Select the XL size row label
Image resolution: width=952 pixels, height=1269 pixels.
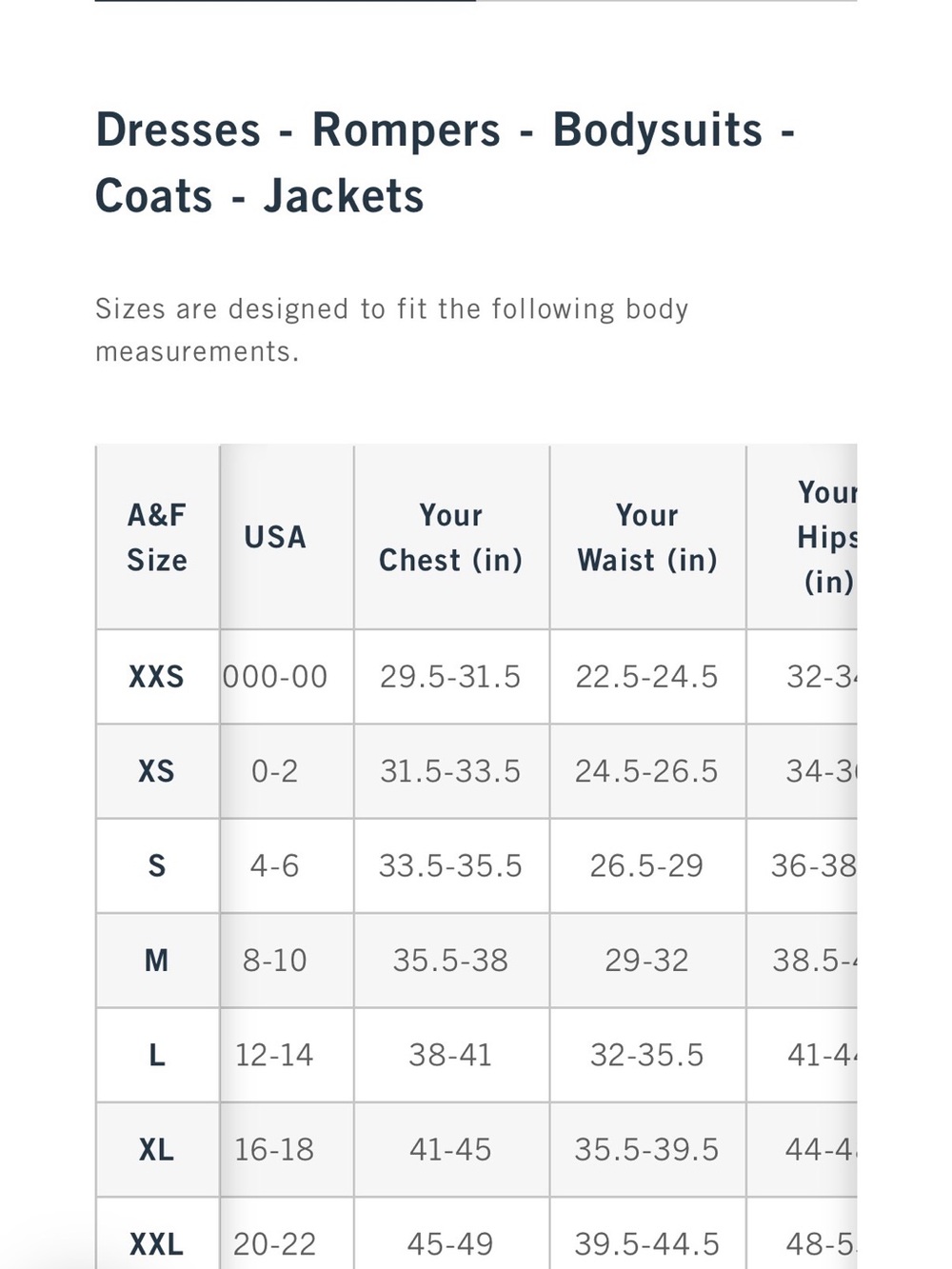(x=157, y=1149)
